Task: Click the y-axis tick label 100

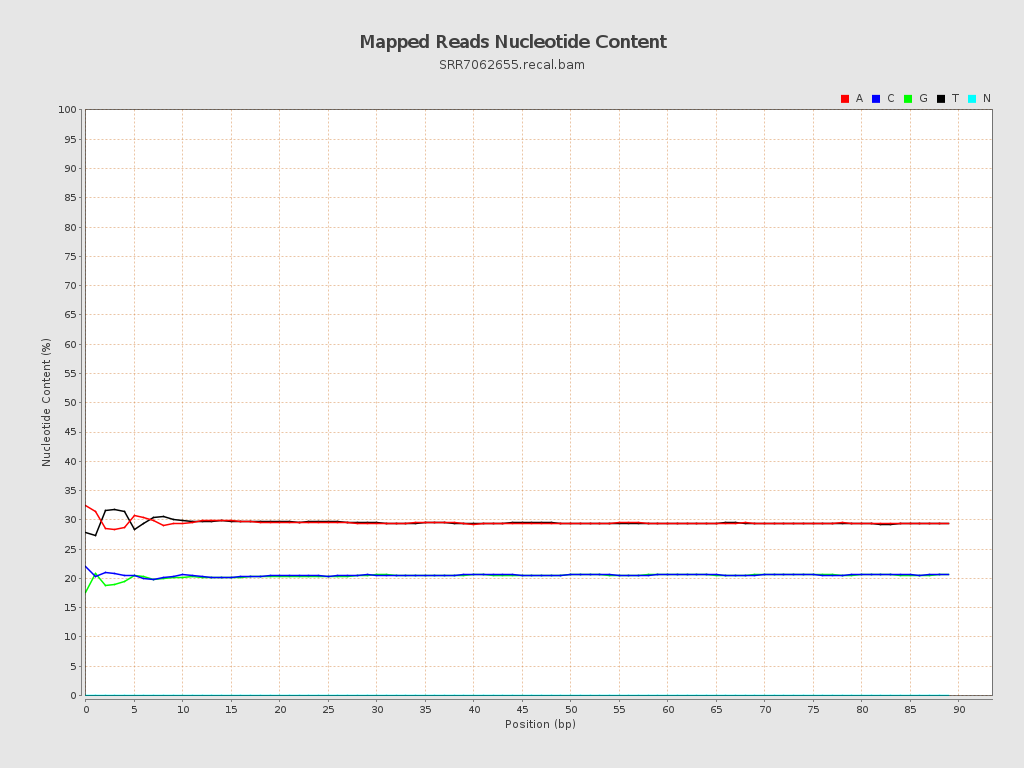Action: pos(67,110)
